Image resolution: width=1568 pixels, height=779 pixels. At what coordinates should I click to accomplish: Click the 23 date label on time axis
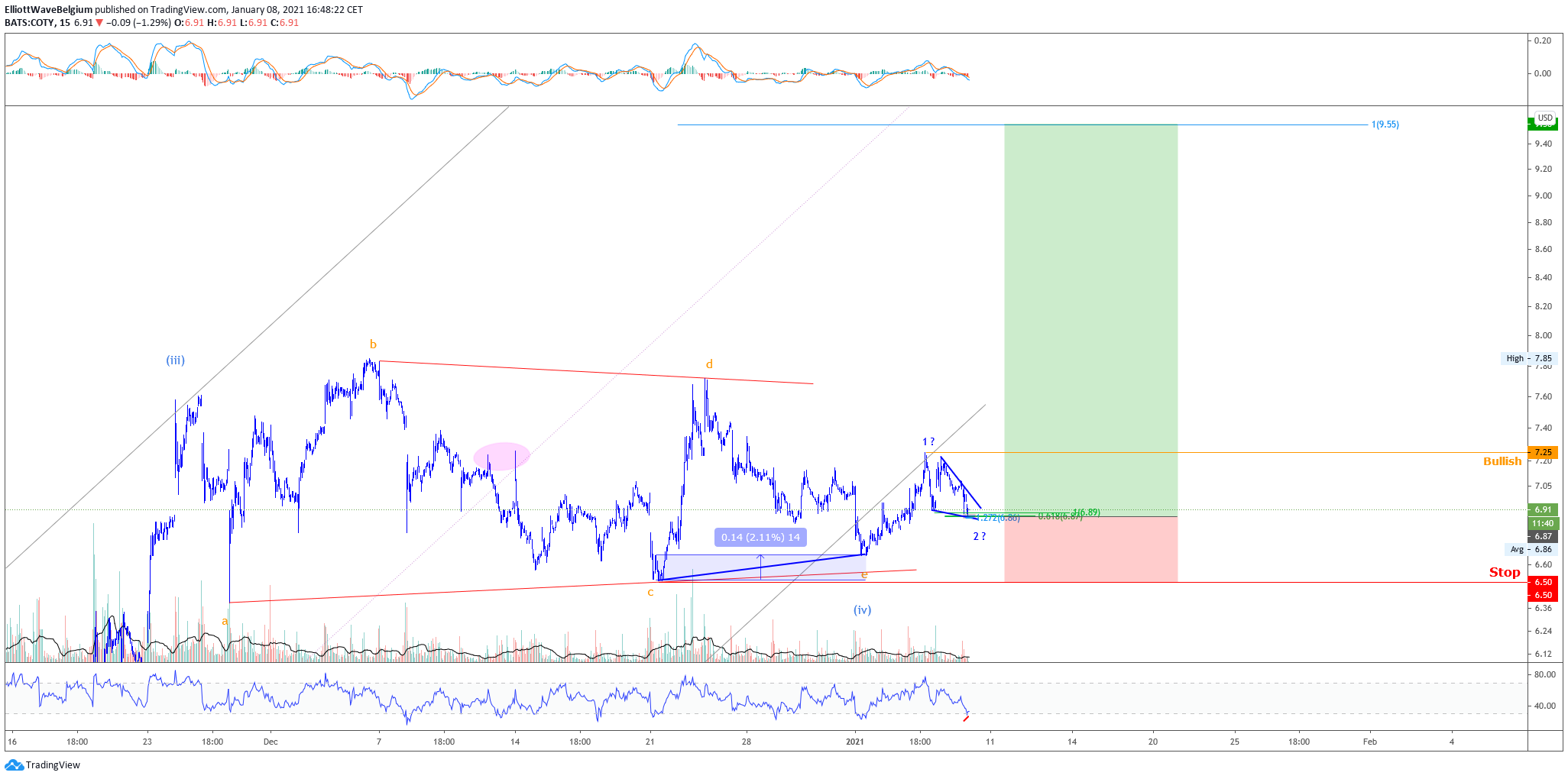point(147,742)
